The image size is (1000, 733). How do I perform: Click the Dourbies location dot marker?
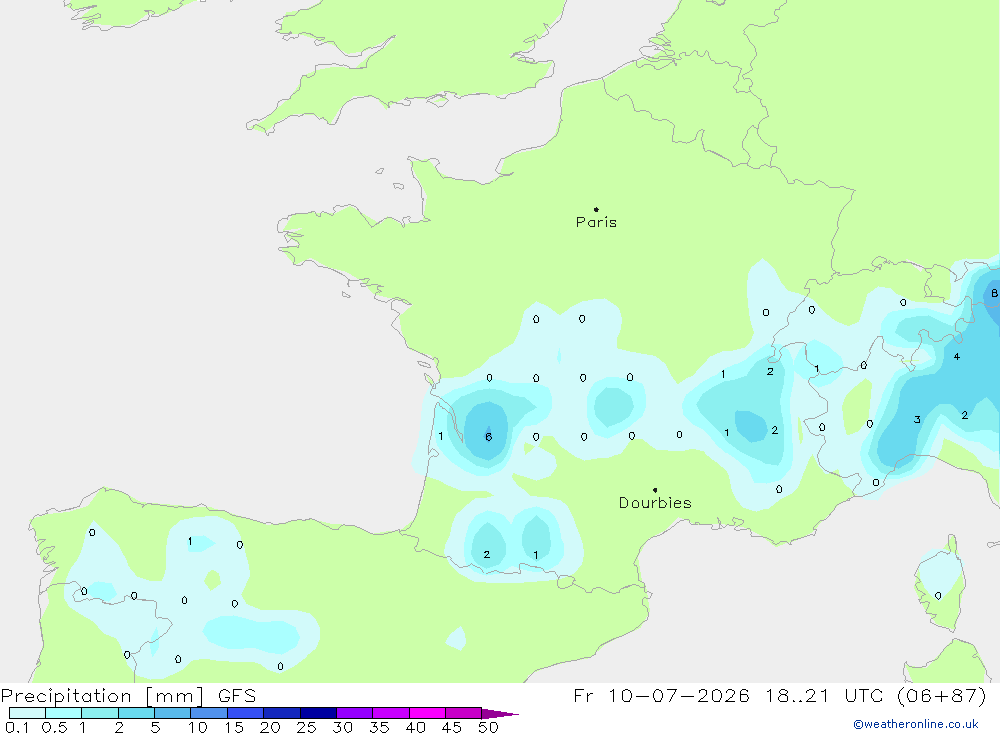click(655, 490)
